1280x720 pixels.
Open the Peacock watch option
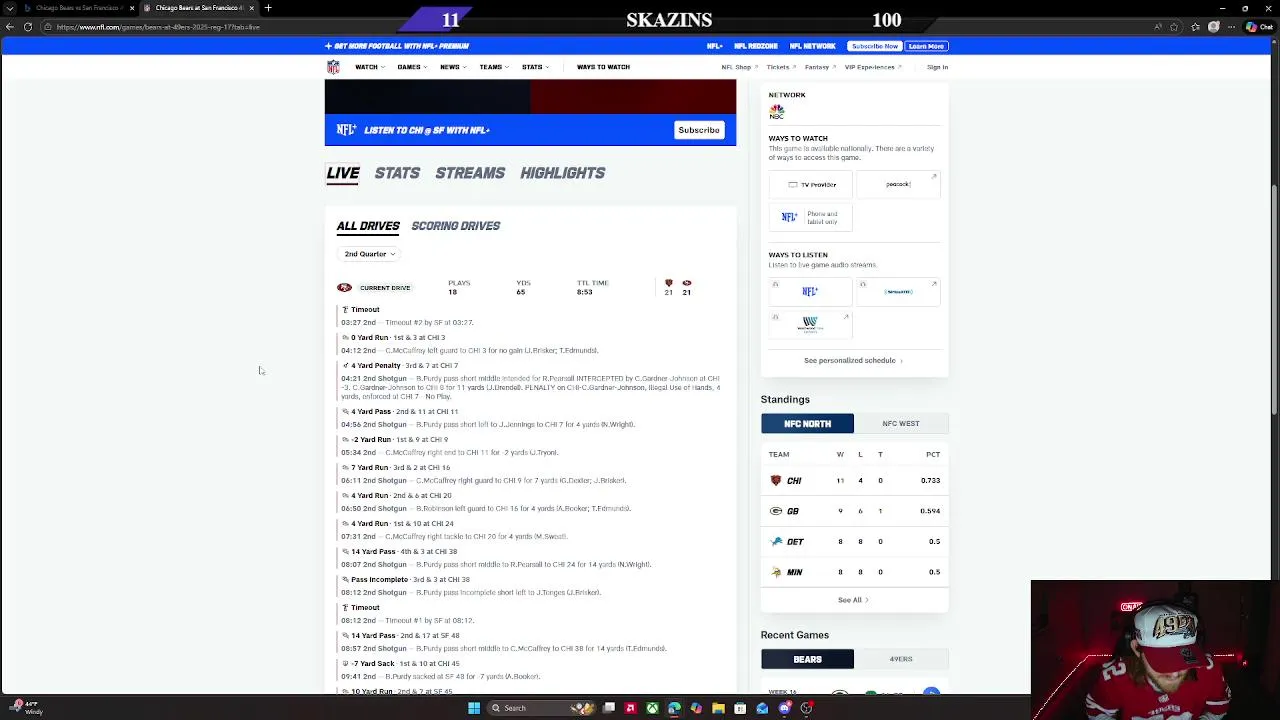pos(898,184)
